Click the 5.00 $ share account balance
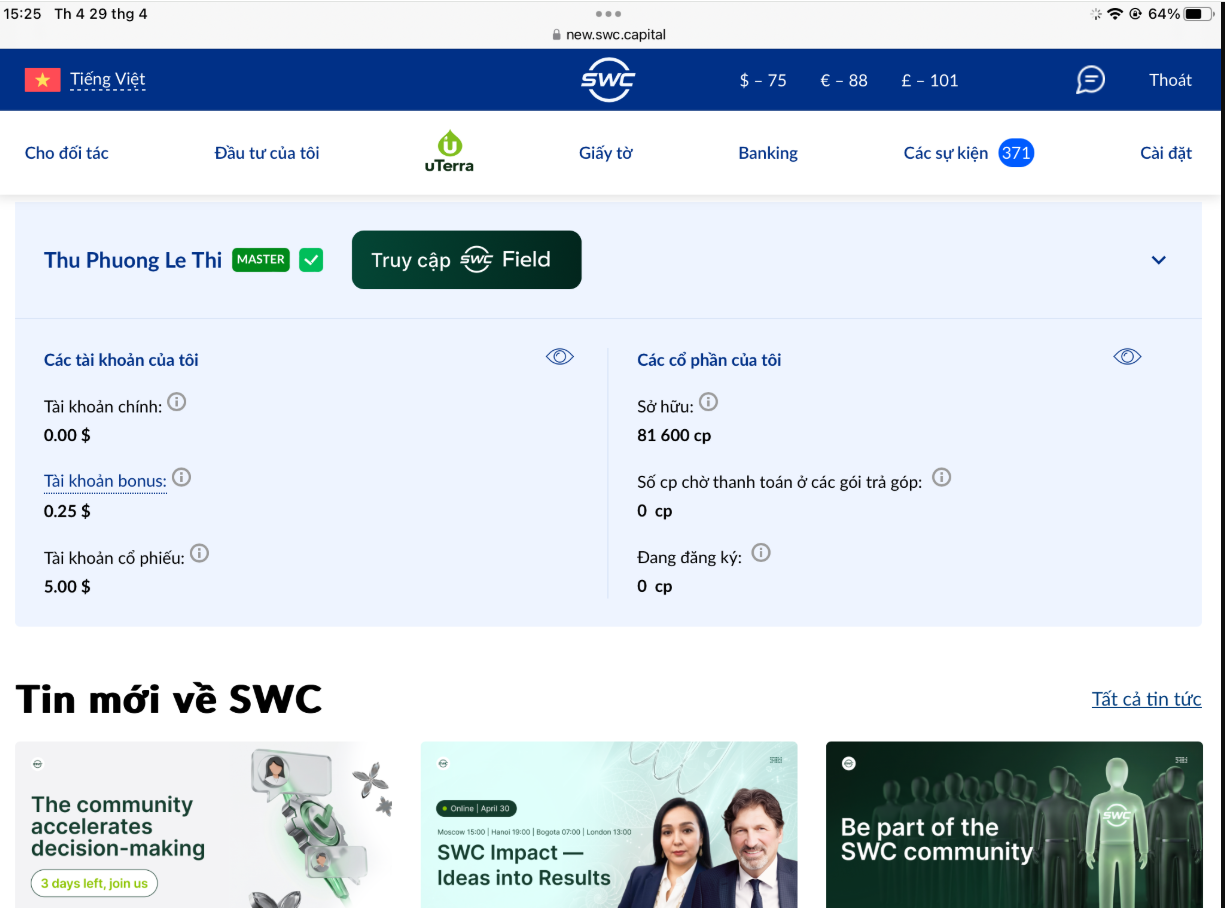1225x908 pixels. point(67,586)
